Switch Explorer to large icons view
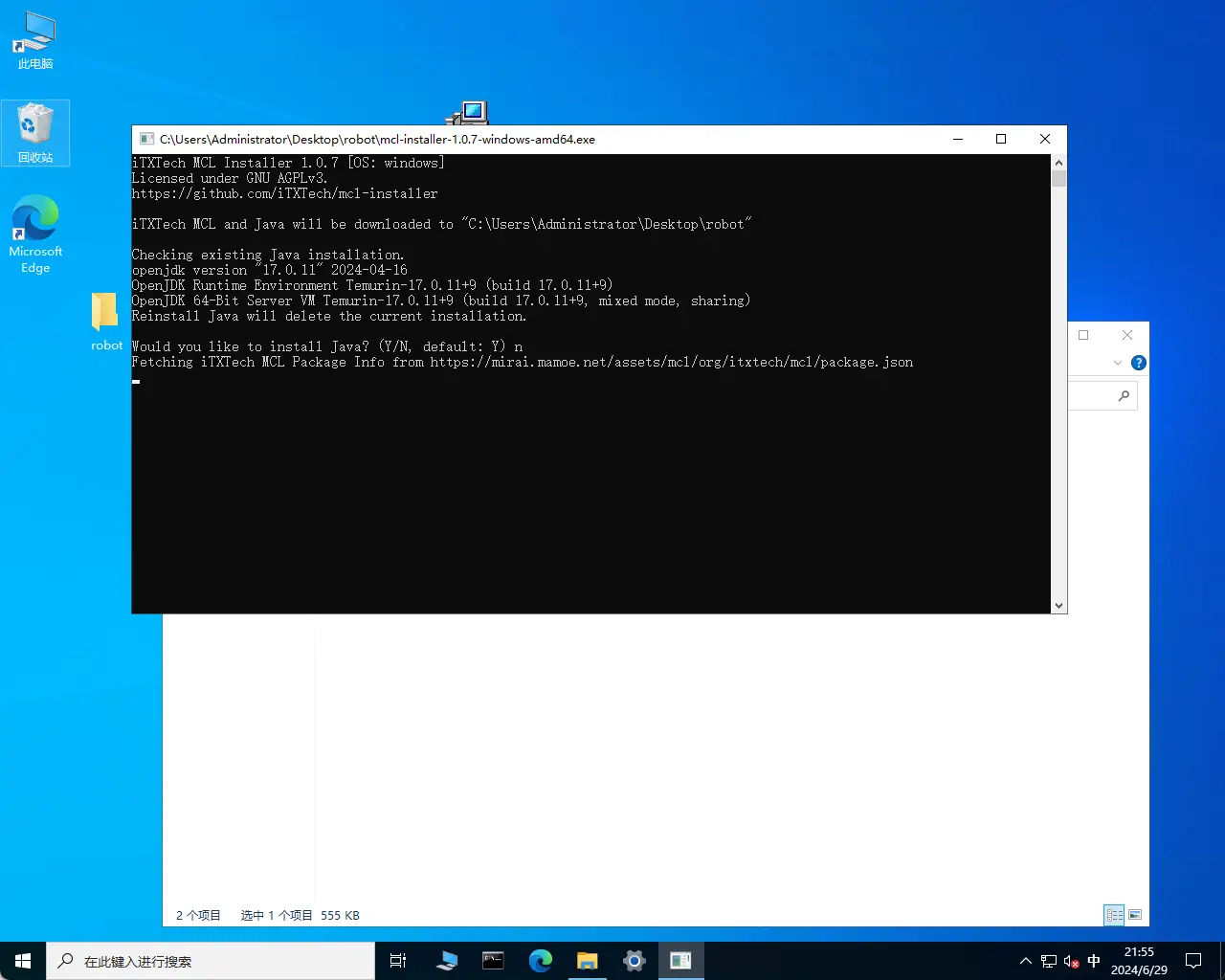Image resolution: width=1225 pixels, height=980 pixels. (x=1135, y=915)
